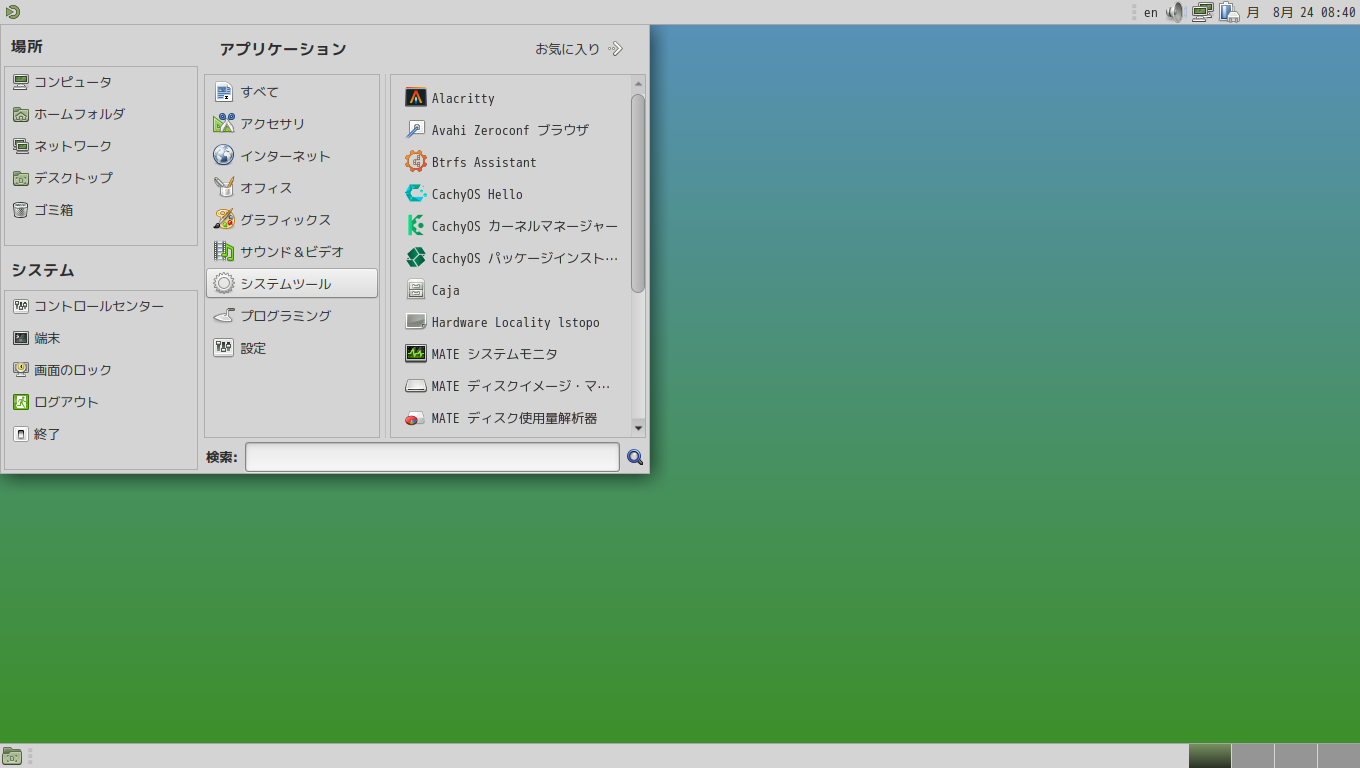This screenshot has width=1360, height=768.
Task: Click the scrollbar down arrow
Action: tap(638, 428)
